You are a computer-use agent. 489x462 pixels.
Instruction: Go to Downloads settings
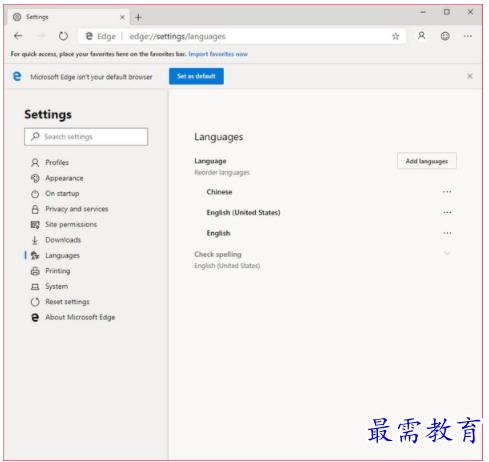63,240
